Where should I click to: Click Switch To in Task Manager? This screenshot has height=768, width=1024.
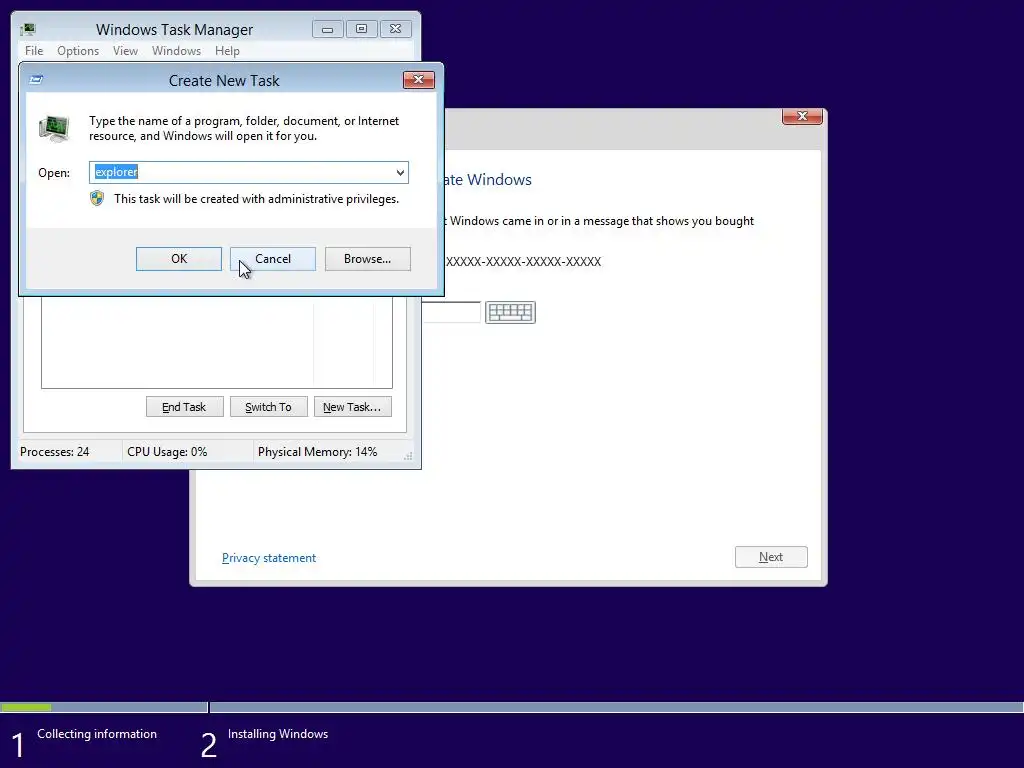268,407
